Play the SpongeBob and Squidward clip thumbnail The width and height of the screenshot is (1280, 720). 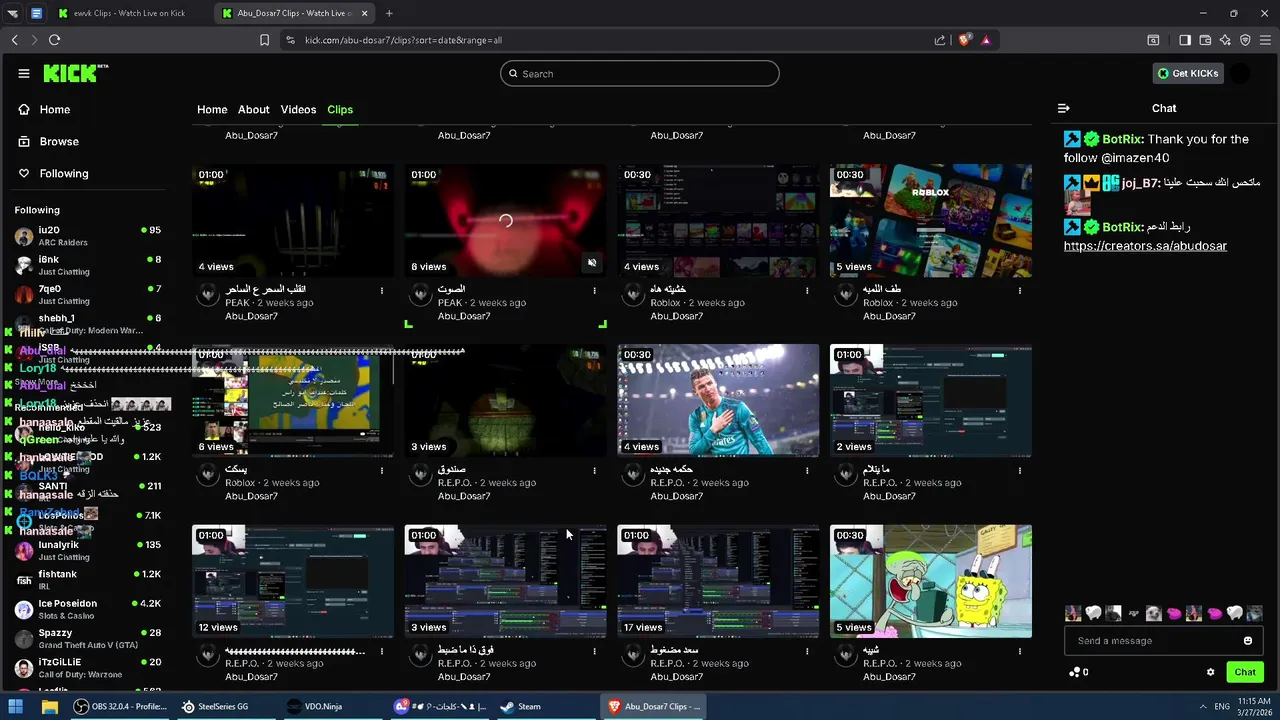pyautogui.click(x=931, y=581)
